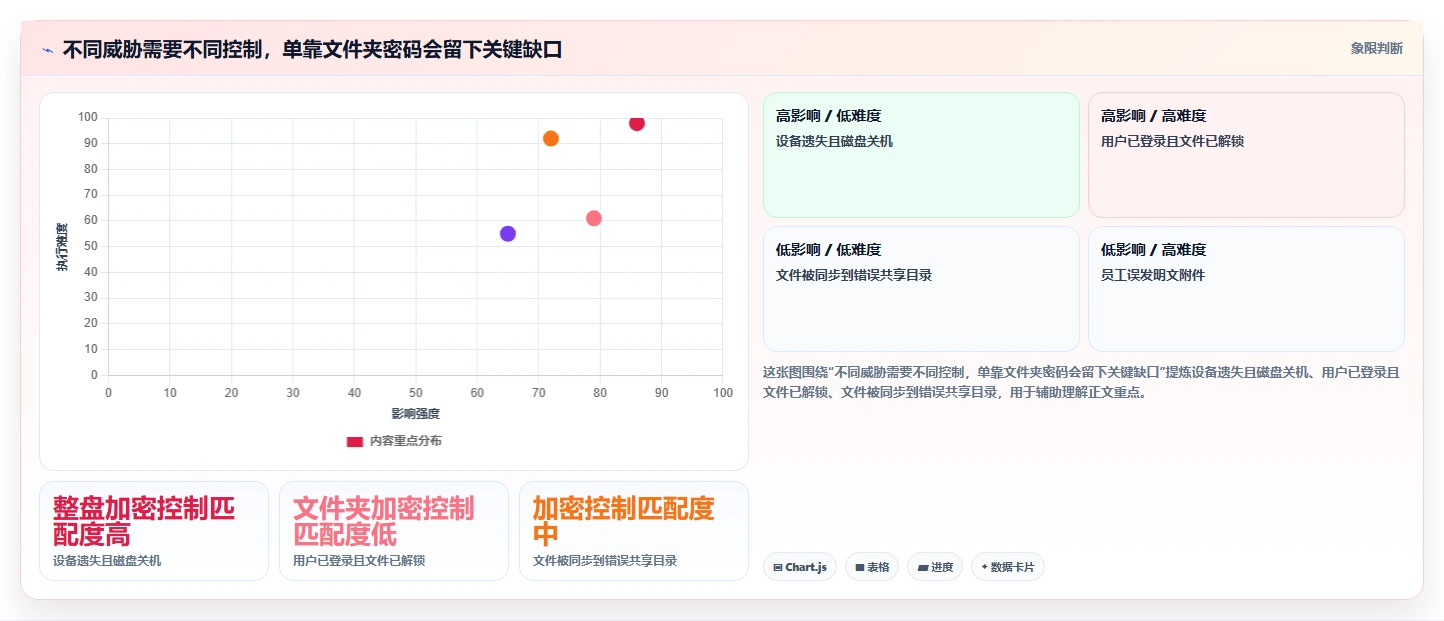Viewport: 1444px width, 621px height.
Task: Click the 表格 tag chip
Action: point(872,567)
